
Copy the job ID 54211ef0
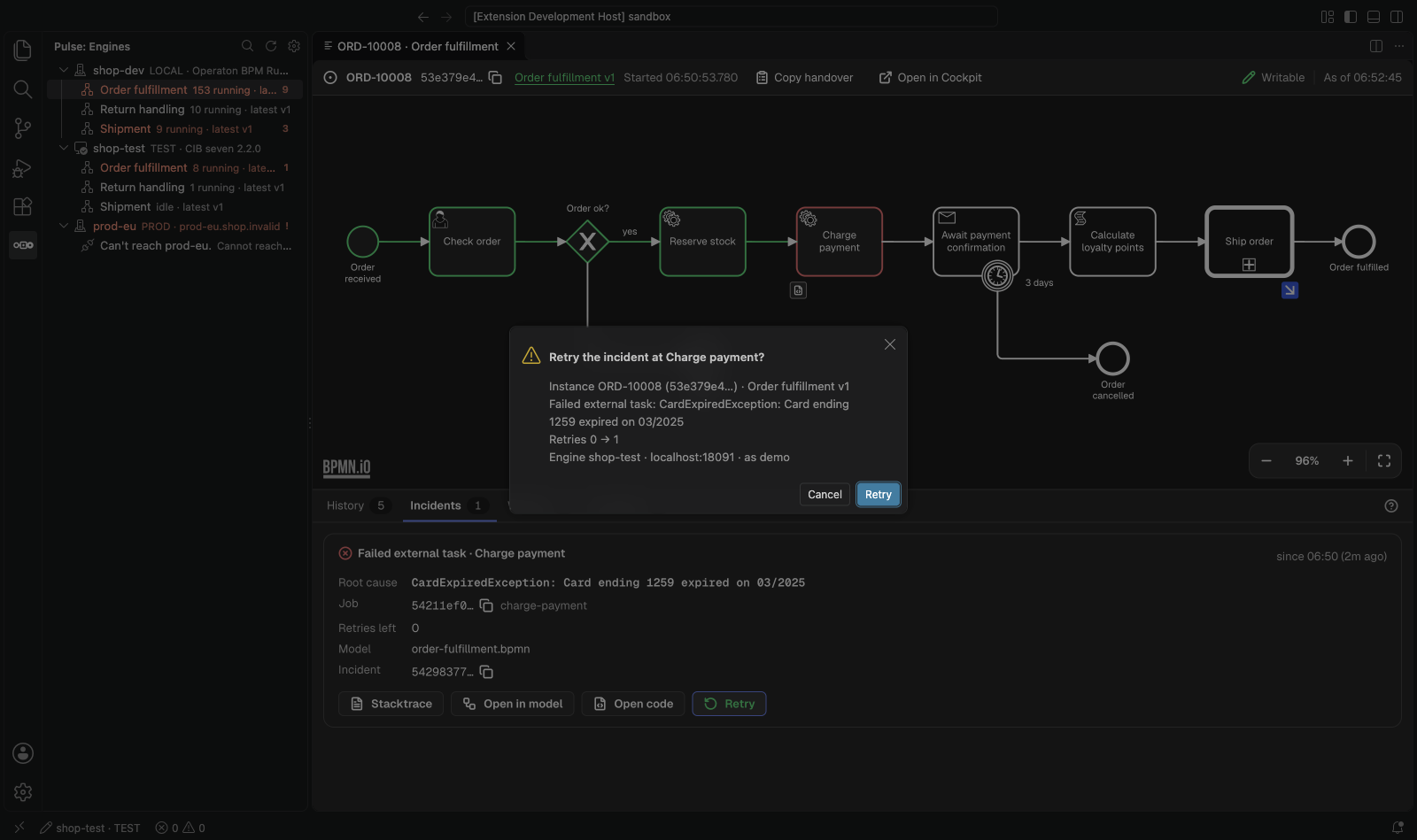click(x=486, y=605)
